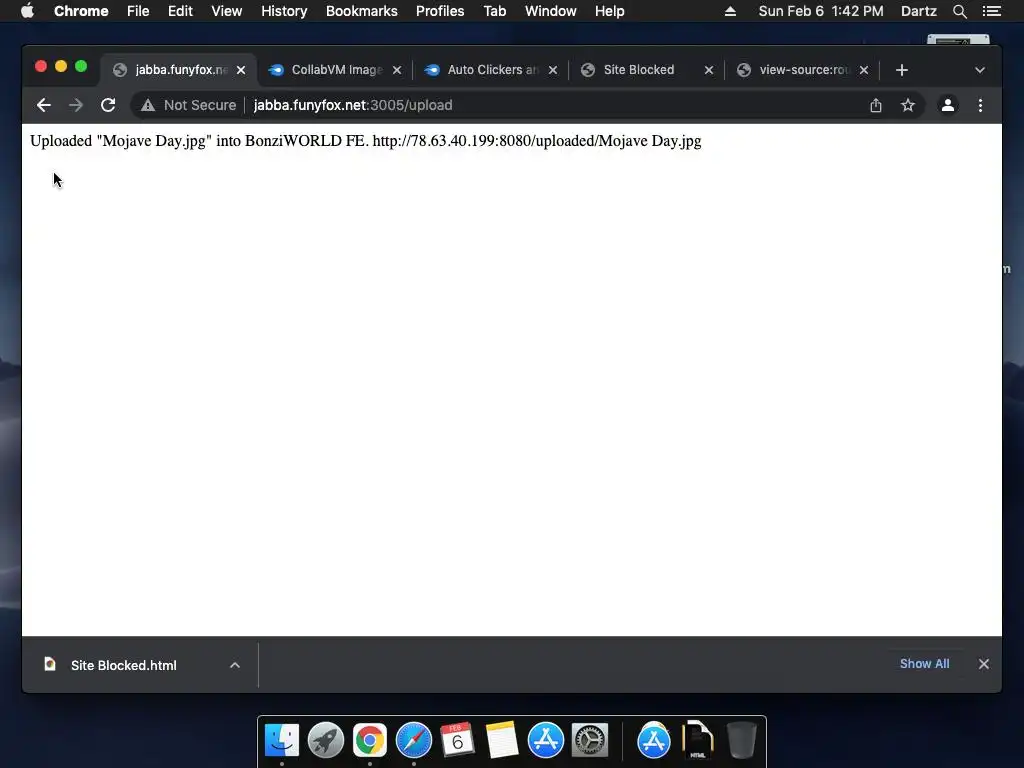Click the Not Secure warning icon

pos(148,105)
